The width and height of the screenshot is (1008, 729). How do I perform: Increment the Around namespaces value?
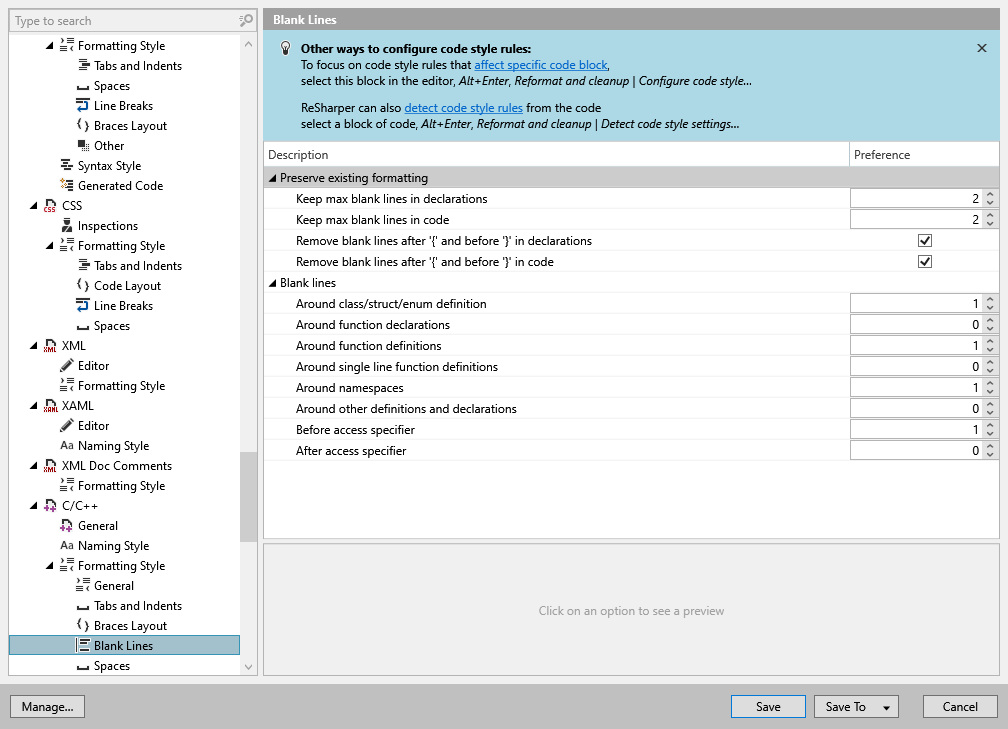coord(991,383)
